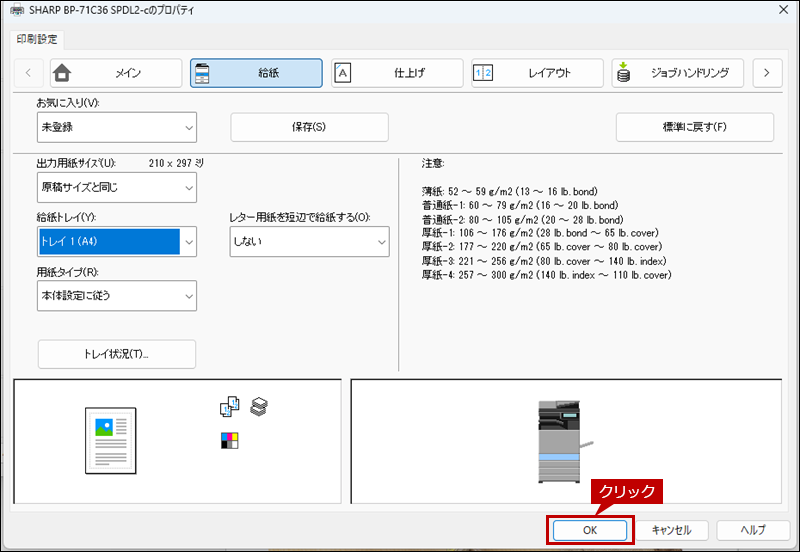
Task: Click the stacked sheets icon in preview
Action: 259,406
